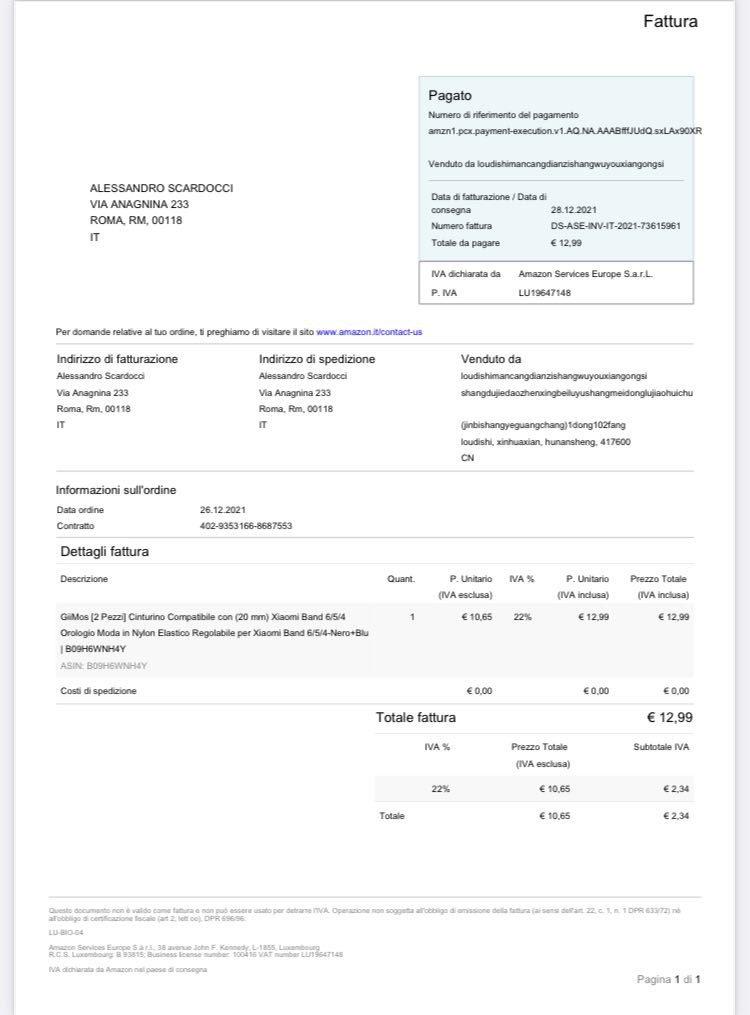Select the contract number 402-9353166-8687553
Screen dimensions: 750x1015
(x=246, y=526)
